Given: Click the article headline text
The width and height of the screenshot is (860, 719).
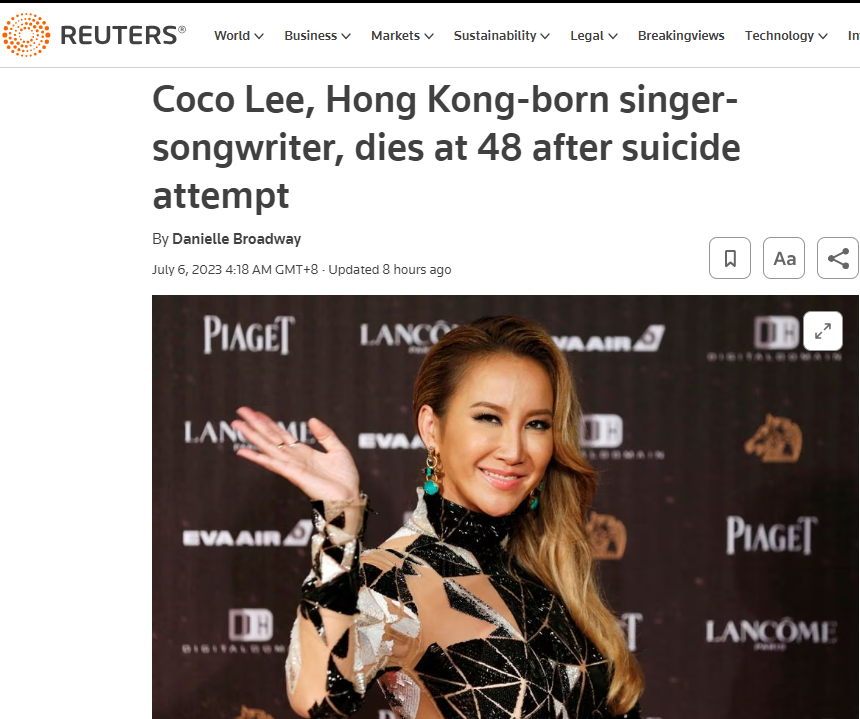Looking at the screenshot, I should click(x=446, y=148).
